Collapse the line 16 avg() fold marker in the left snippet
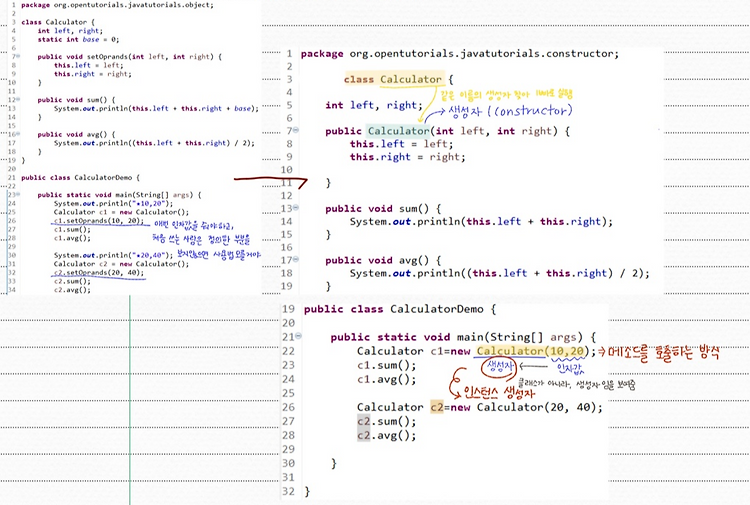 click(18, 134)
